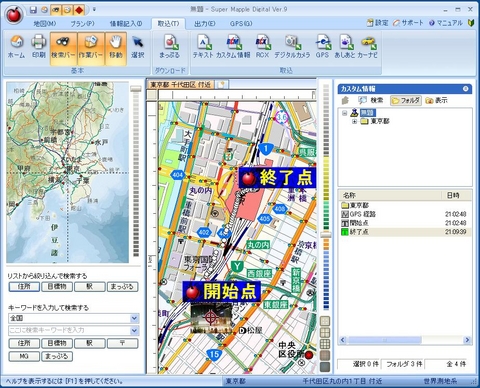Sort by 日時 column header
Viewport: 480px width, 388px height.
click(456, 195)
